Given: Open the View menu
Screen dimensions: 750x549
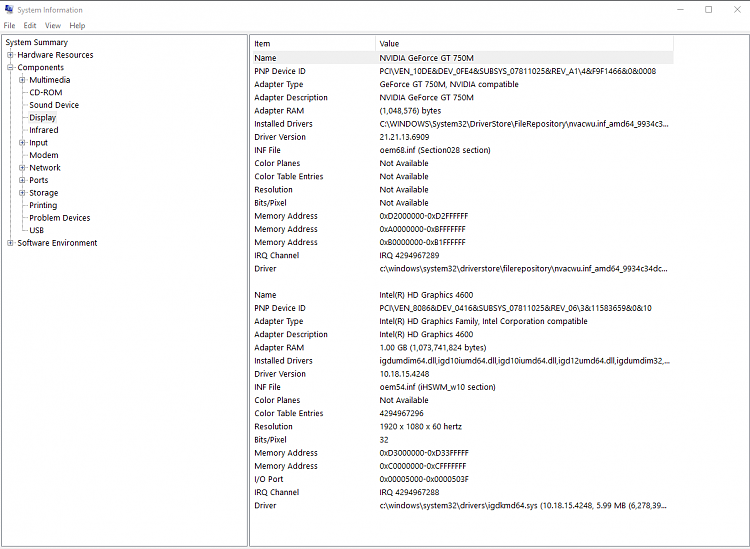Looking at the screenshot, I should (53, 25).
